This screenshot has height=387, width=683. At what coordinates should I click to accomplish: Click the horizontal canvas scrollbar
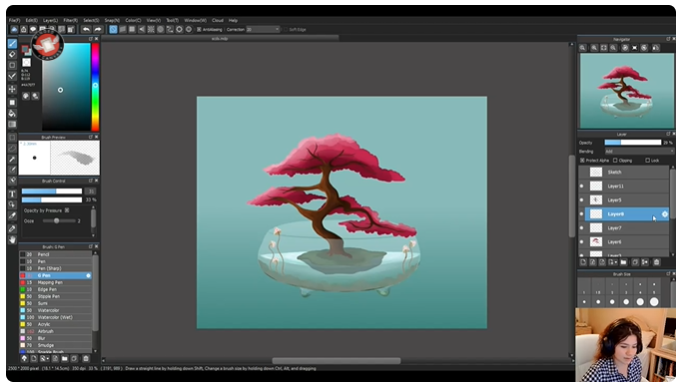pos(336,361)
